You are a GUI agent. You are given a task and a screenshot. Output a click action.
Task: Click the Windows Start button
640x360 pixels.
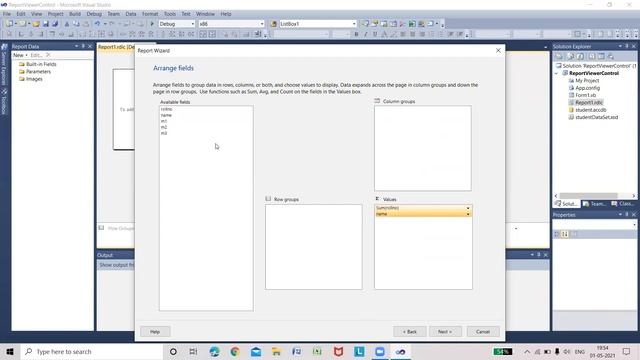10,351
